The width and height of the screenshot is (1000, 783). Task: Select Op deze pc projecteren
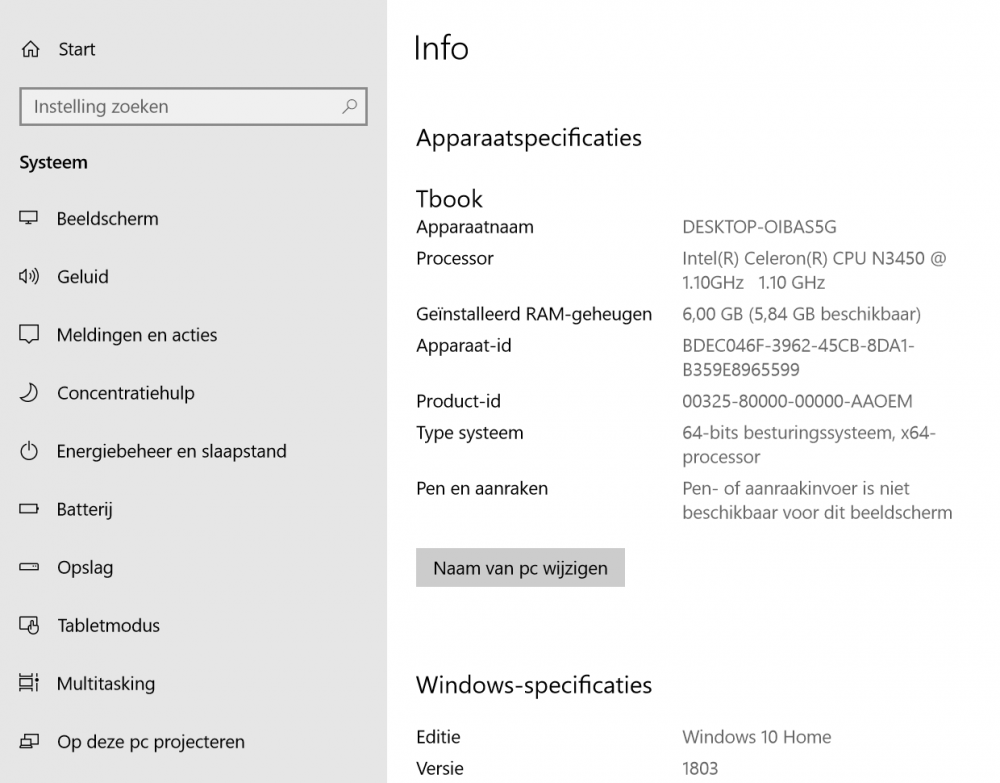(150, 742)
